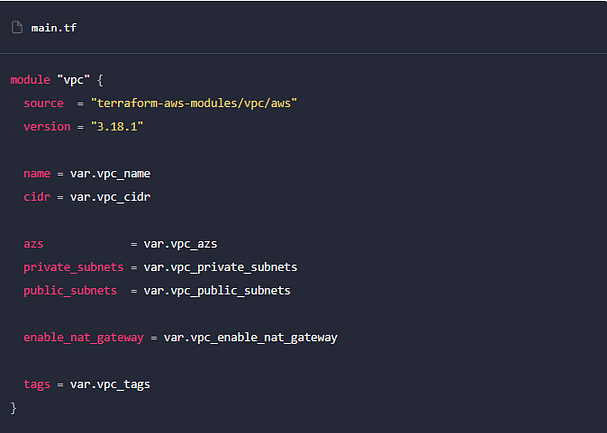607x433 pixels.
Task: Click the 'module' keyword
Action: pos(30,80)
